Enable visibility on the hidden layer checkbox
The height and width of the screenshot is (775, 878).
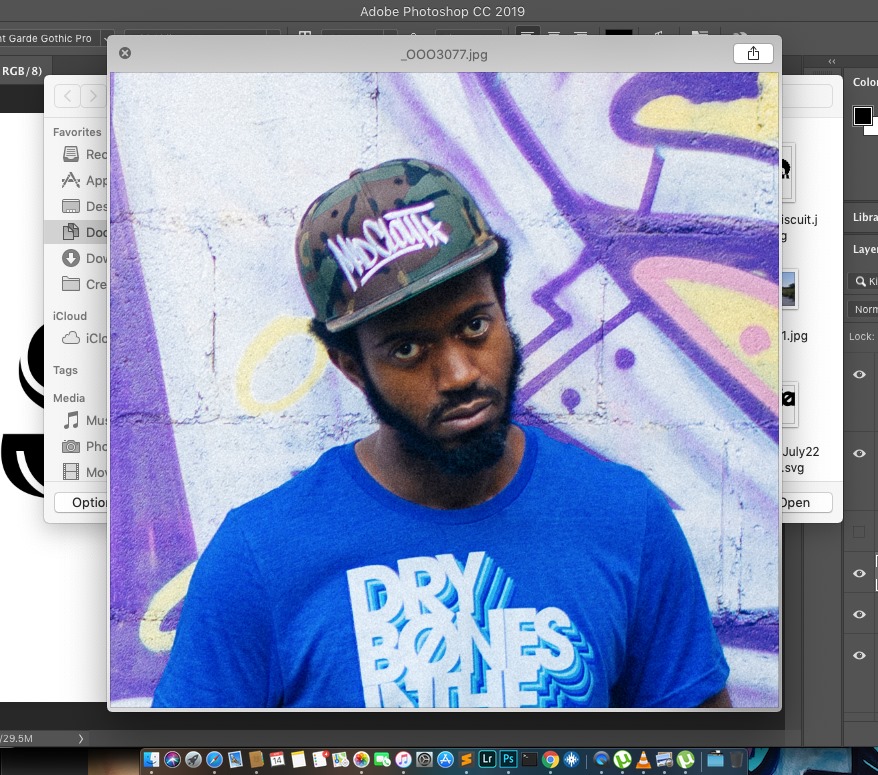click(x=858, y=532)
